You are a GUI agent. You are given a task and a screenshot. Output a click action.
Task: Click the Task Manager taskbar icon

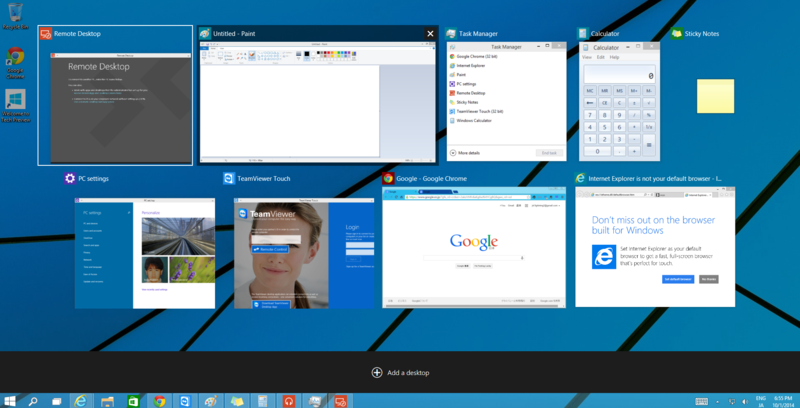point(315,401)
